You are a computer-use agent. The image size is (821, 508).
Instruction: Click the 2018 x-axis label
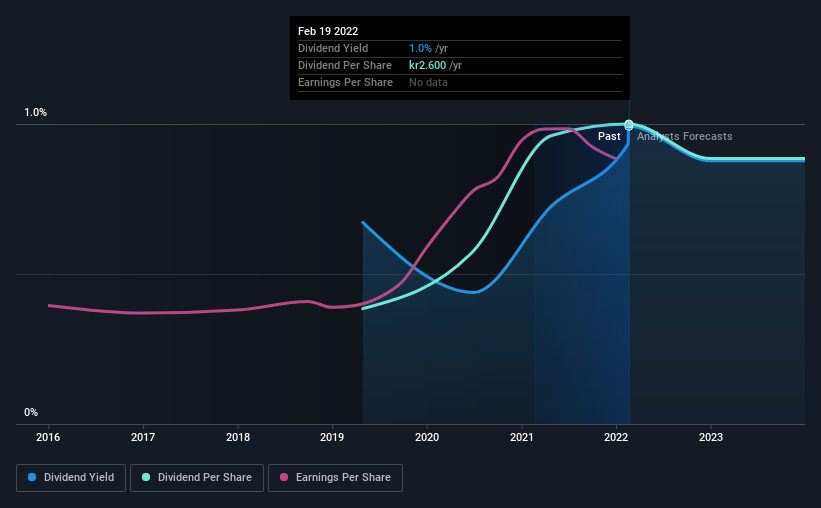(238, 437)
